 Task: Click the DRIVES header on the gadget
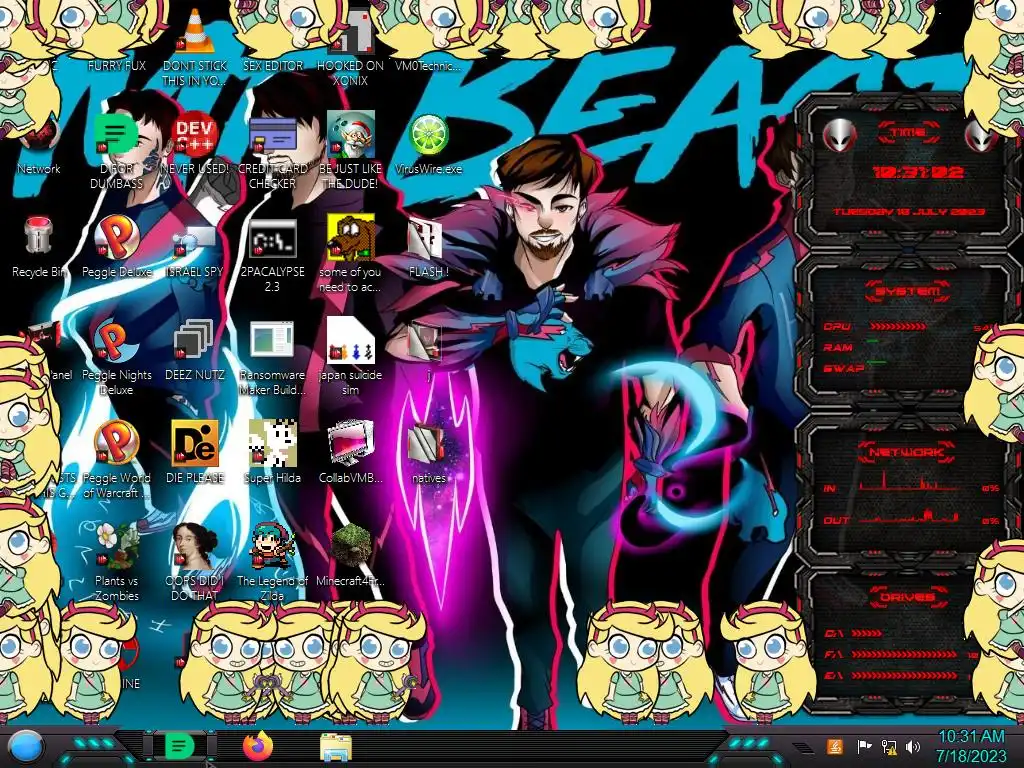tap(907, 597)
